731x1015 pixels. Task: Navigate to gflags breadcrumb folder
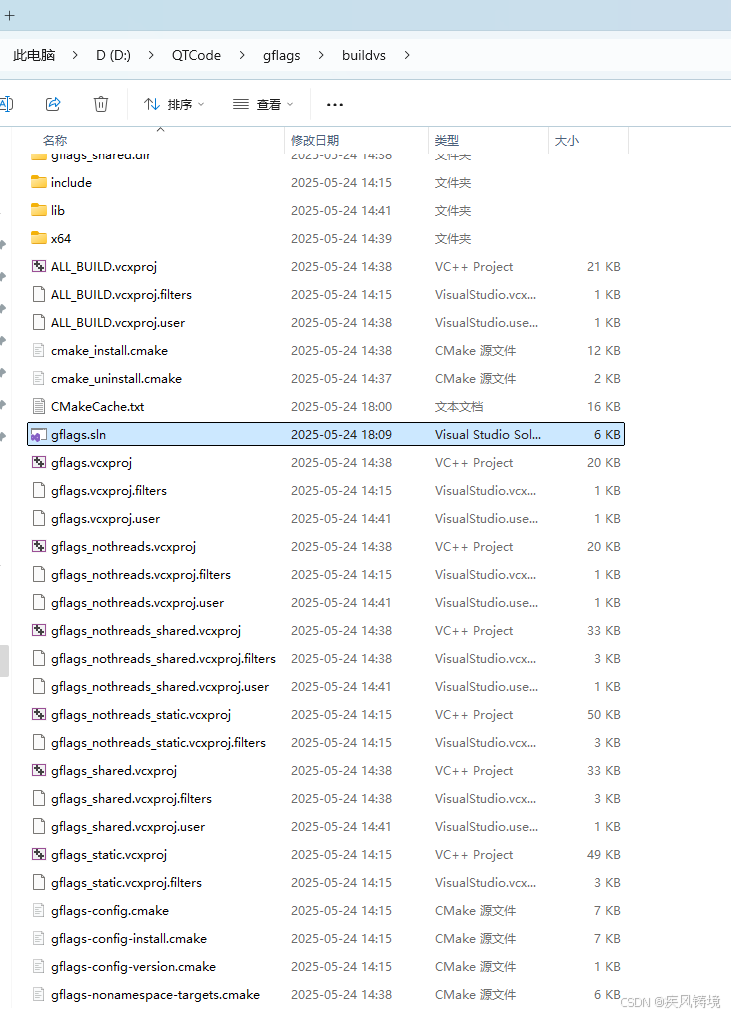point(282,55)
